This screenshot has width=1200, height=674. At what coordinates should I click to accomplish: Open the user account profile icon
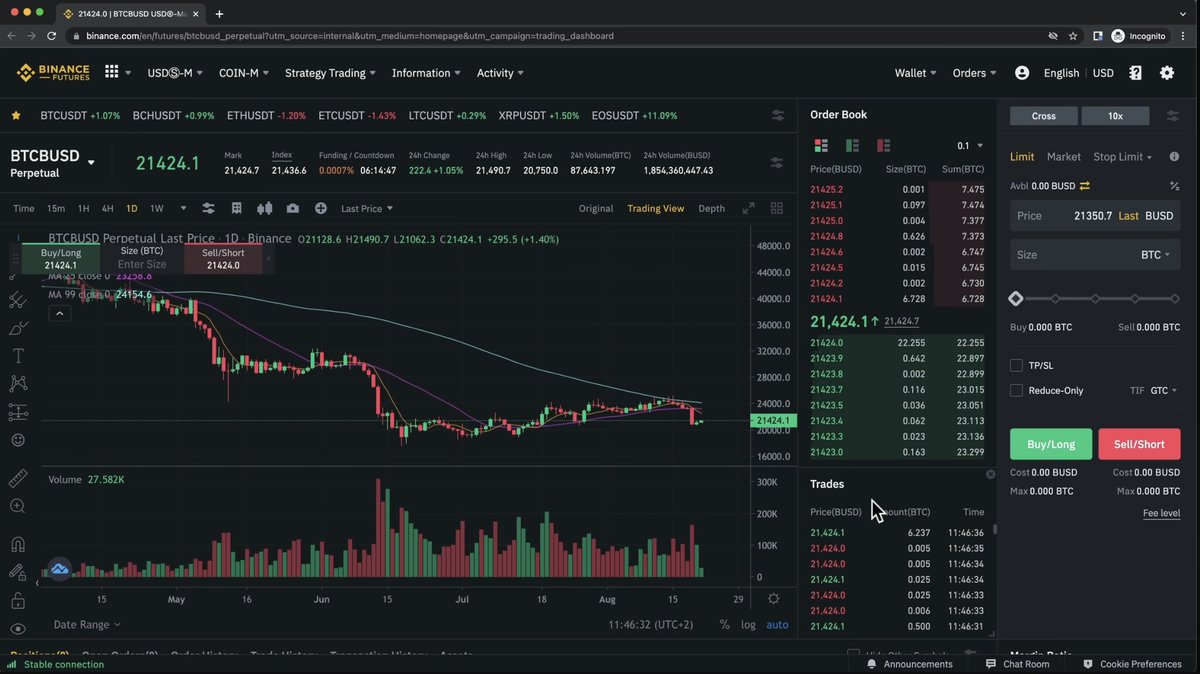1021,73
